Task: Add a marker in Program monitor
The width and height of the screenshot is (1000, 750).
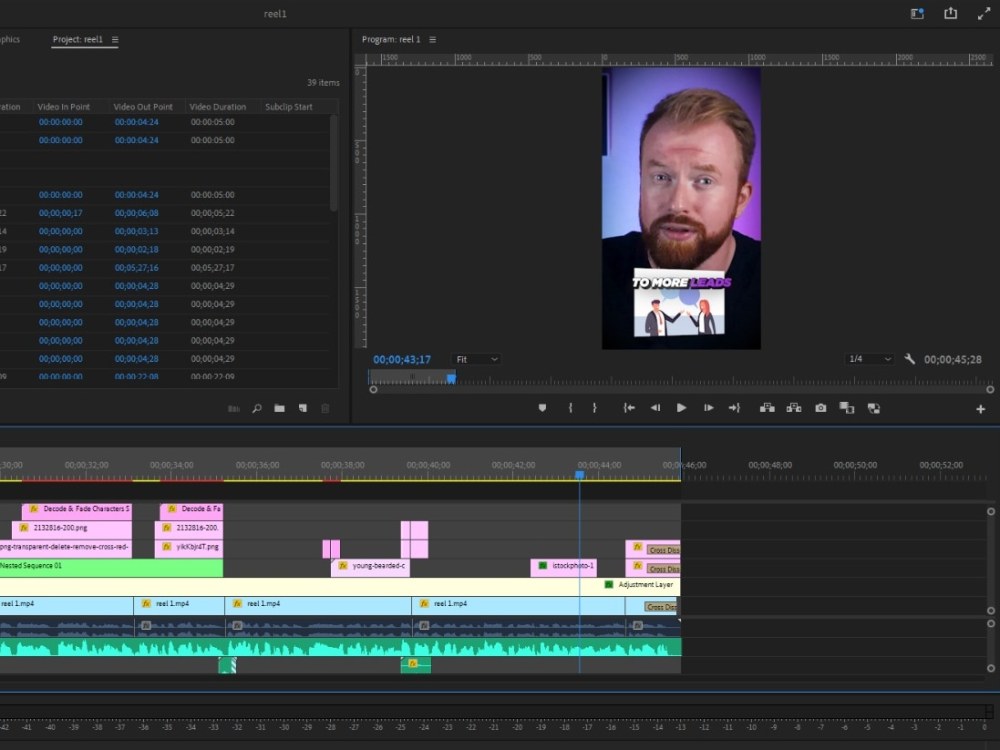Action: 543,408
